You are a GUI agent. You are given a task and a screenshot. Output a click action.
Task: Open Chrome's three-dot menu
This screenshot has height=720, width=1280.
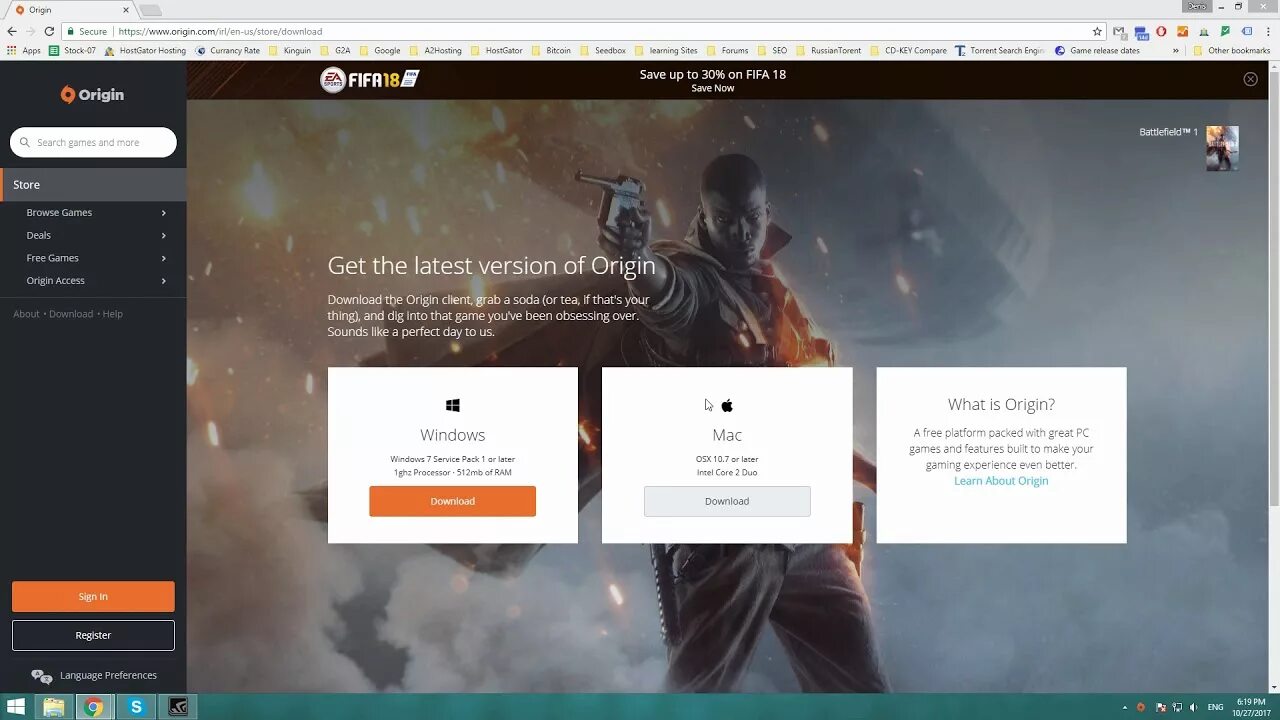[1267, 31]
